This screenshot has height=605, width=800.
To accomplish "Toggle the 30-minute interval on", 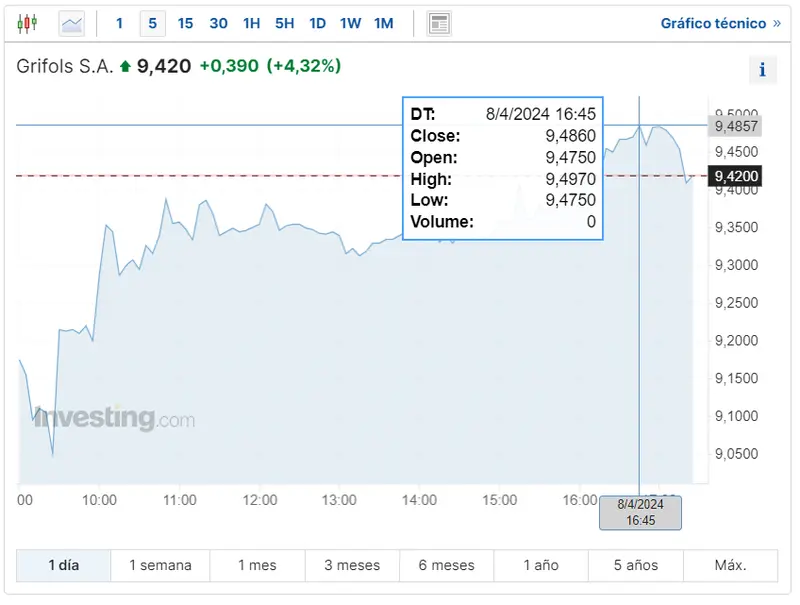I will coord(218,22).
